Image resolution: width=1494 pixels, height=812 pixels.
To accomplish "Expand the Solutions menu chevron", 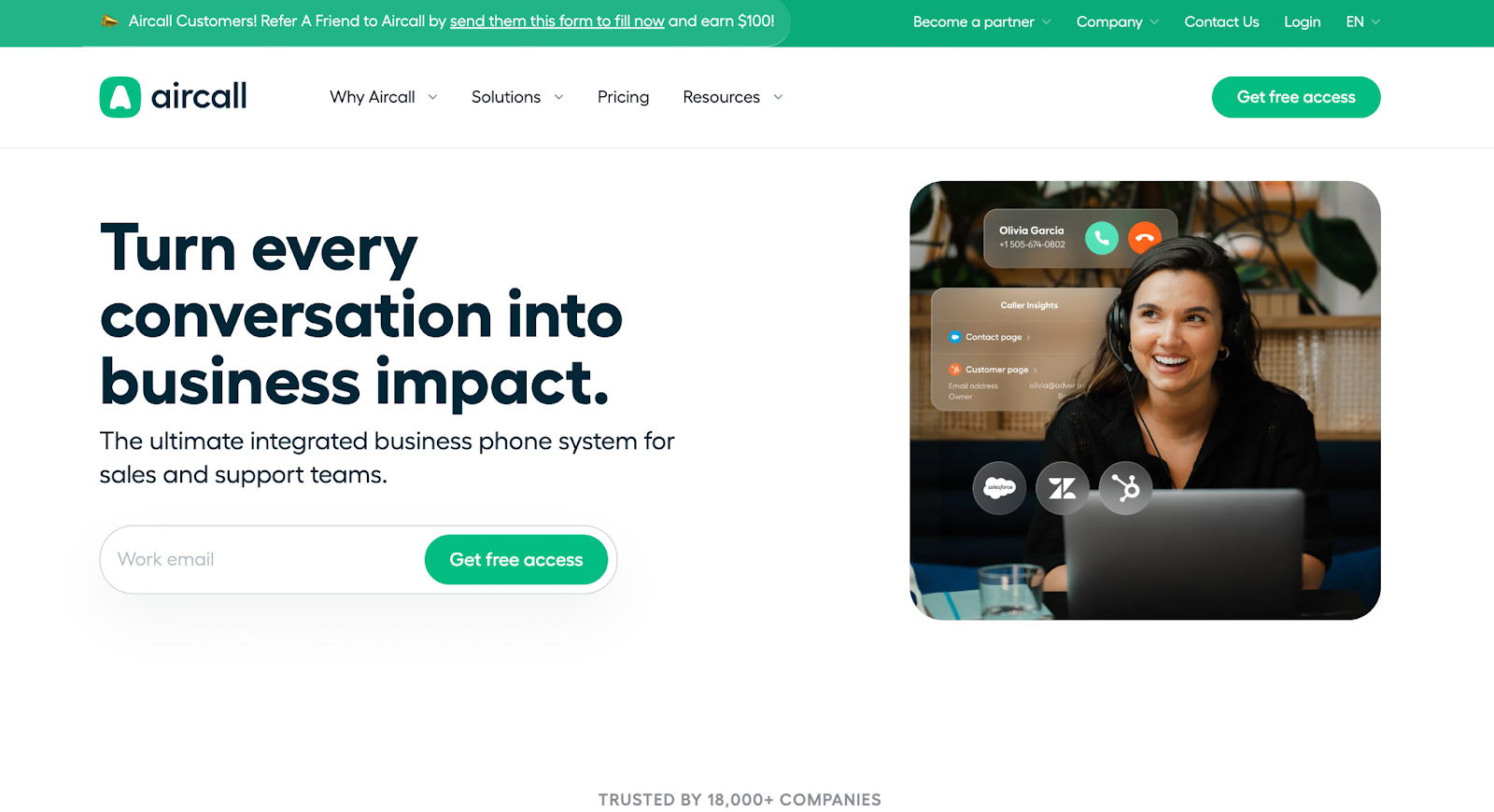I will (x=558, y=97).
